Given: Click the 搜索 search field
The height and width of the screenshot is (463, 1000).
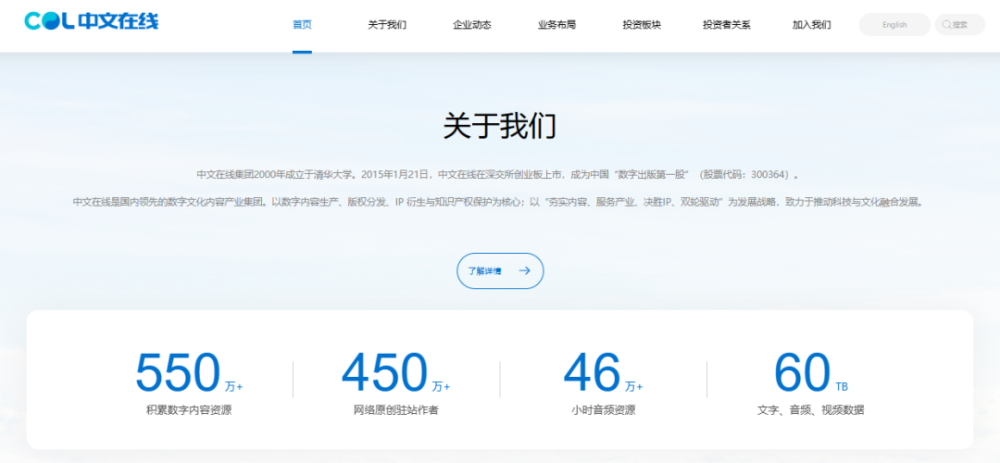Looking at the screenshot, I should 960,25.
